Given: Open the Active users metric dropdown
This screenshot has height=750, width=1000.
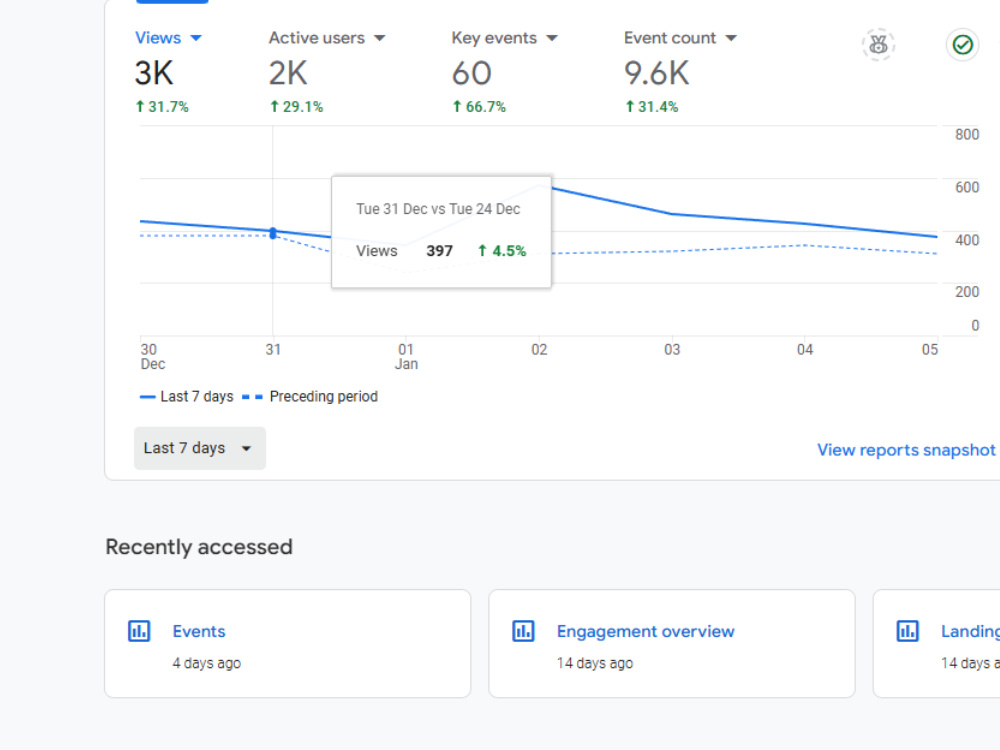Looking at the screenshot, I should coord(327,38).
